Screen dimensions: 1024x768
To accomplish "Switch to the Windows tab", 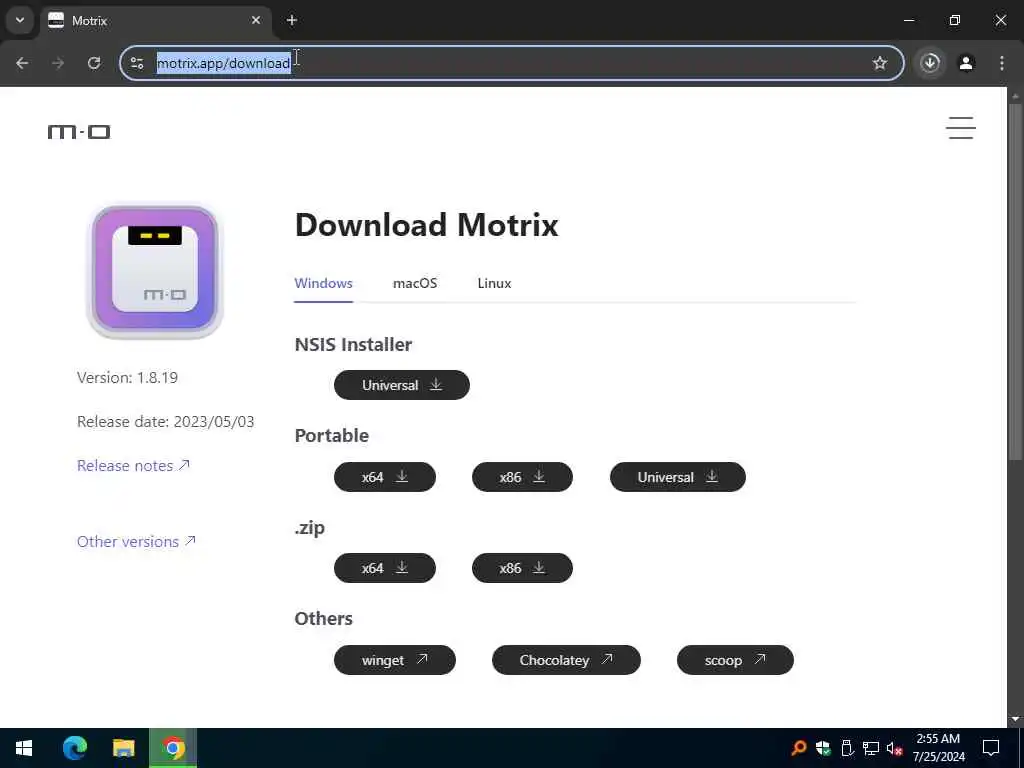I will [x=323, y=283].
